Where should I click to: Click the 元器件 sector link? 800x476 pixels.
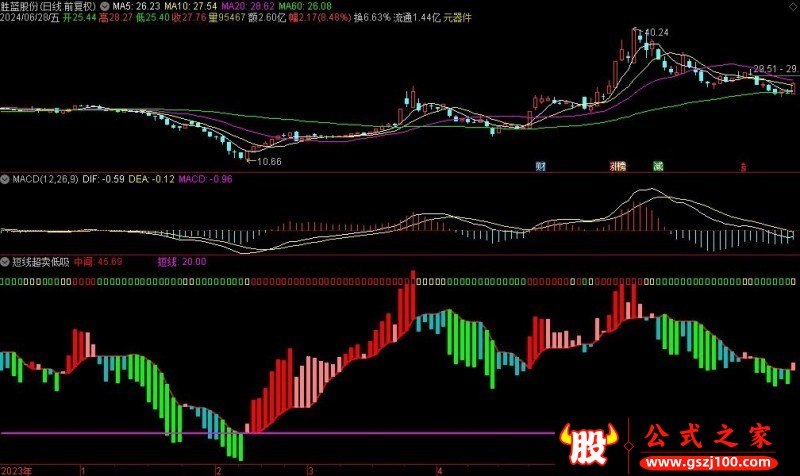[457, 17]
